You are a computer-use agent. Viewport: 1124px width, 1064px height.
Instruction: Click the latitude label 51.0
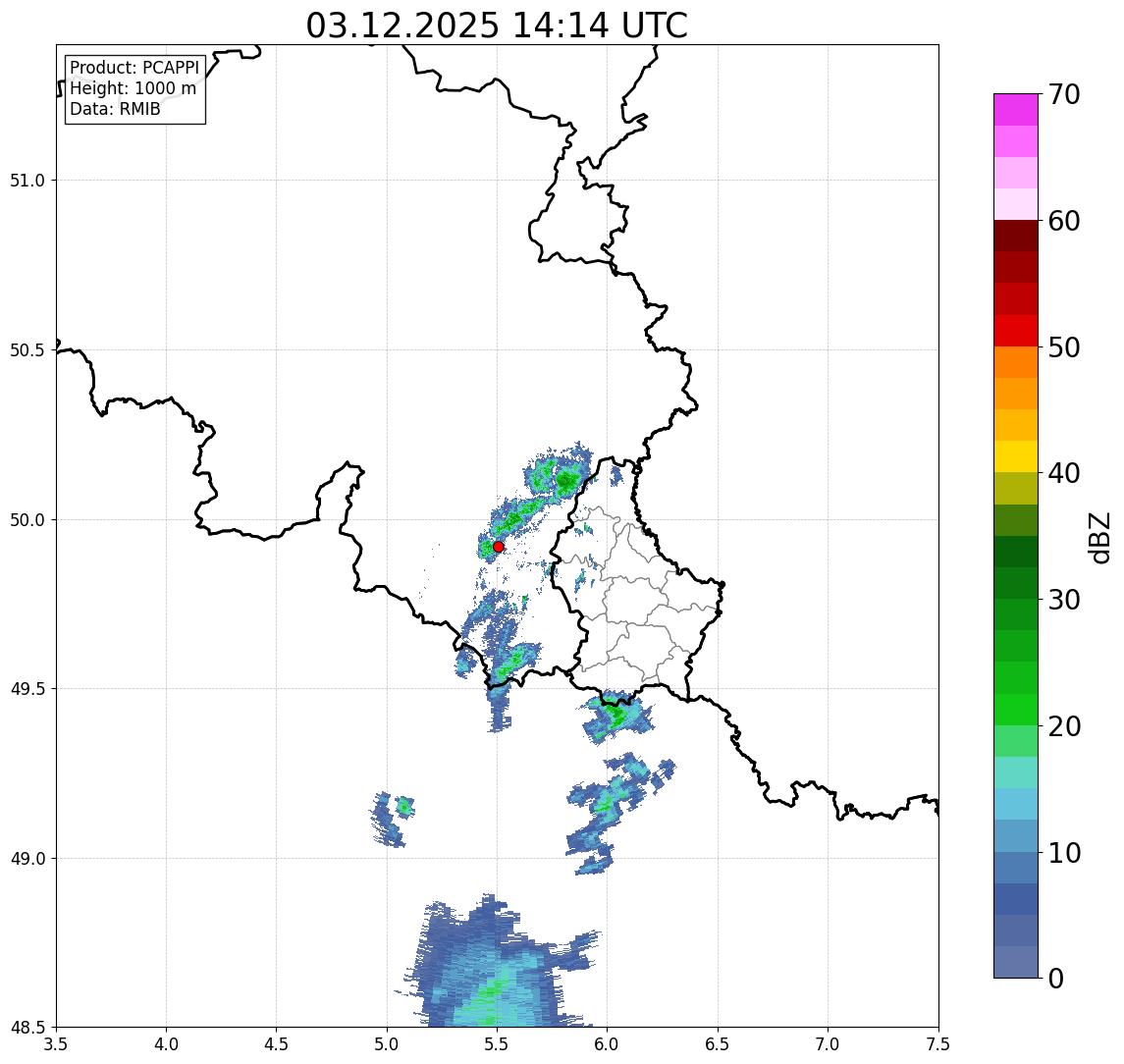pyautogui.click(x=27, y=181)
